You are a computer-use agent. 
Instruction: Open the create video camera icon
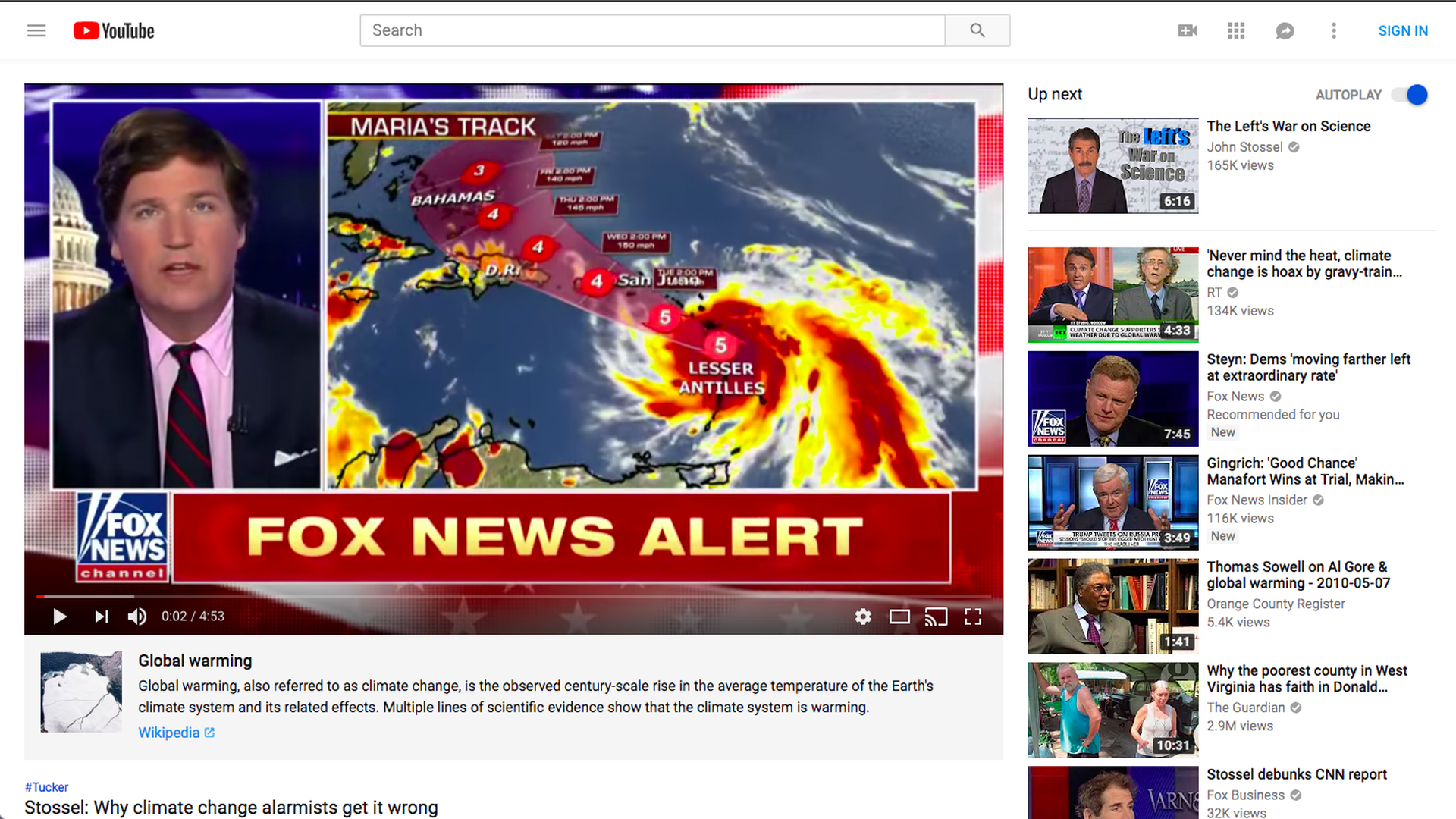(1187, 30)
